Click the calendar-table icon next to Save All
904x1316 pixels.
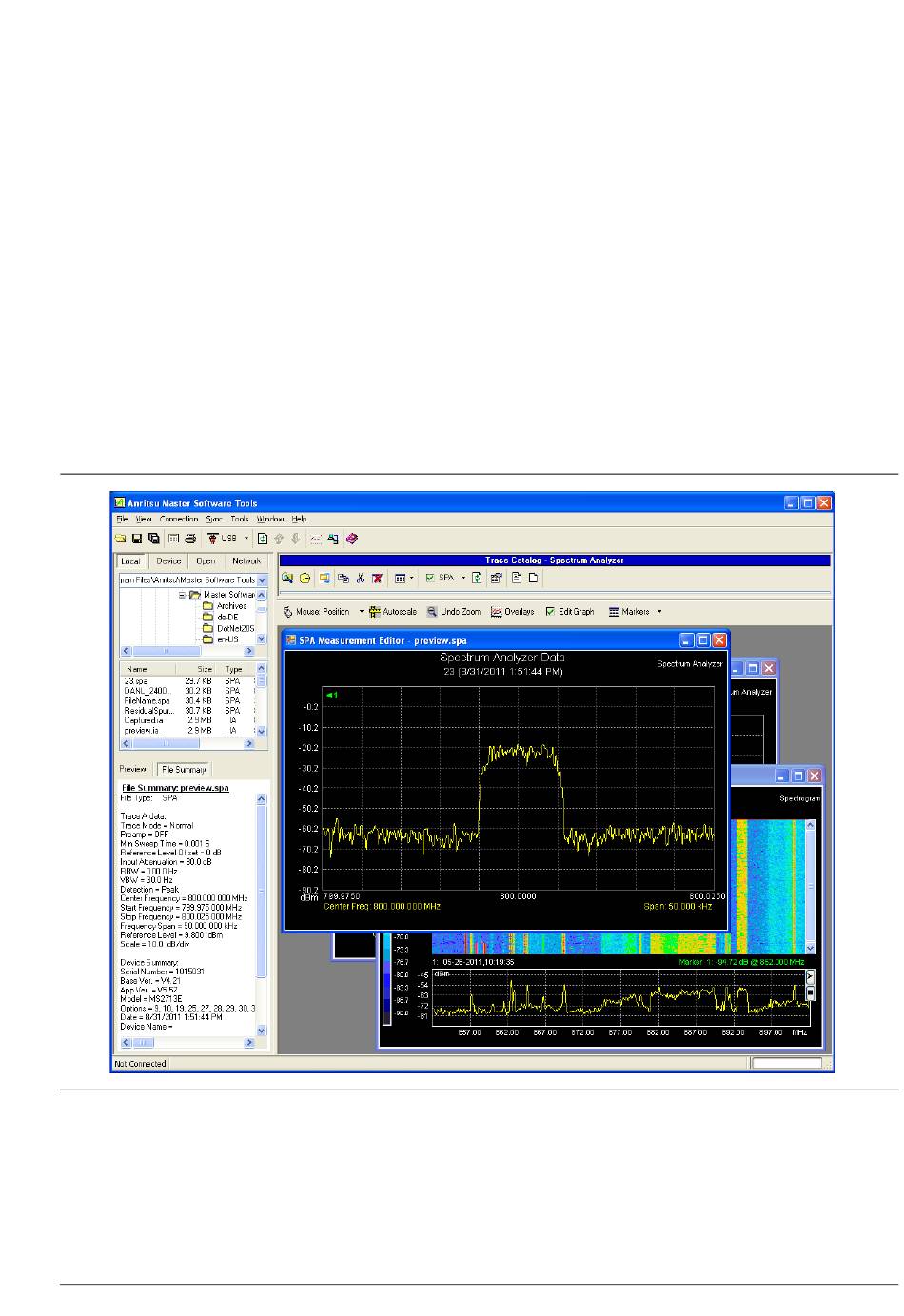[173, 539]
